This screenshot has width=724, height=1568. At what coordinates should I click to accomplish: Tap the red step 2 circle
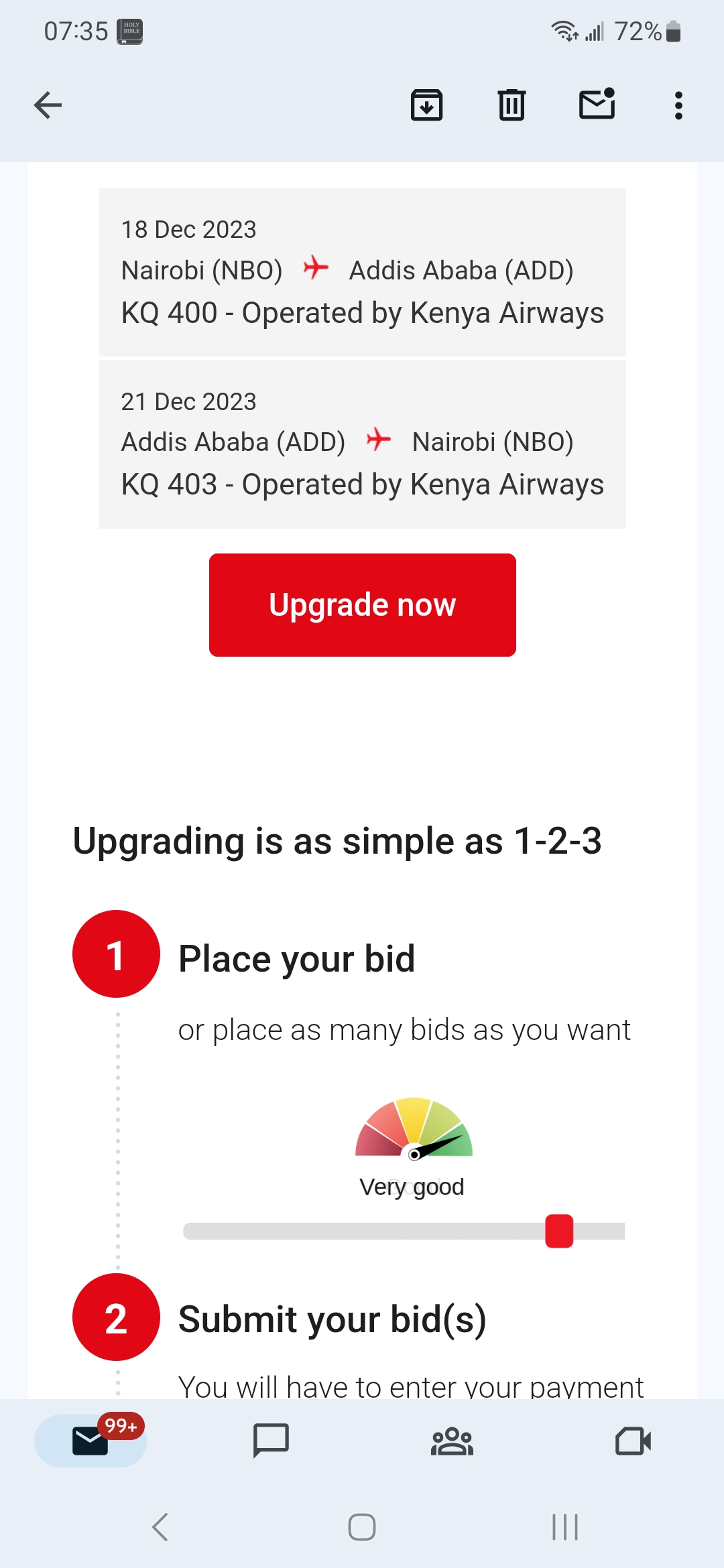(x=116, y=1317)
